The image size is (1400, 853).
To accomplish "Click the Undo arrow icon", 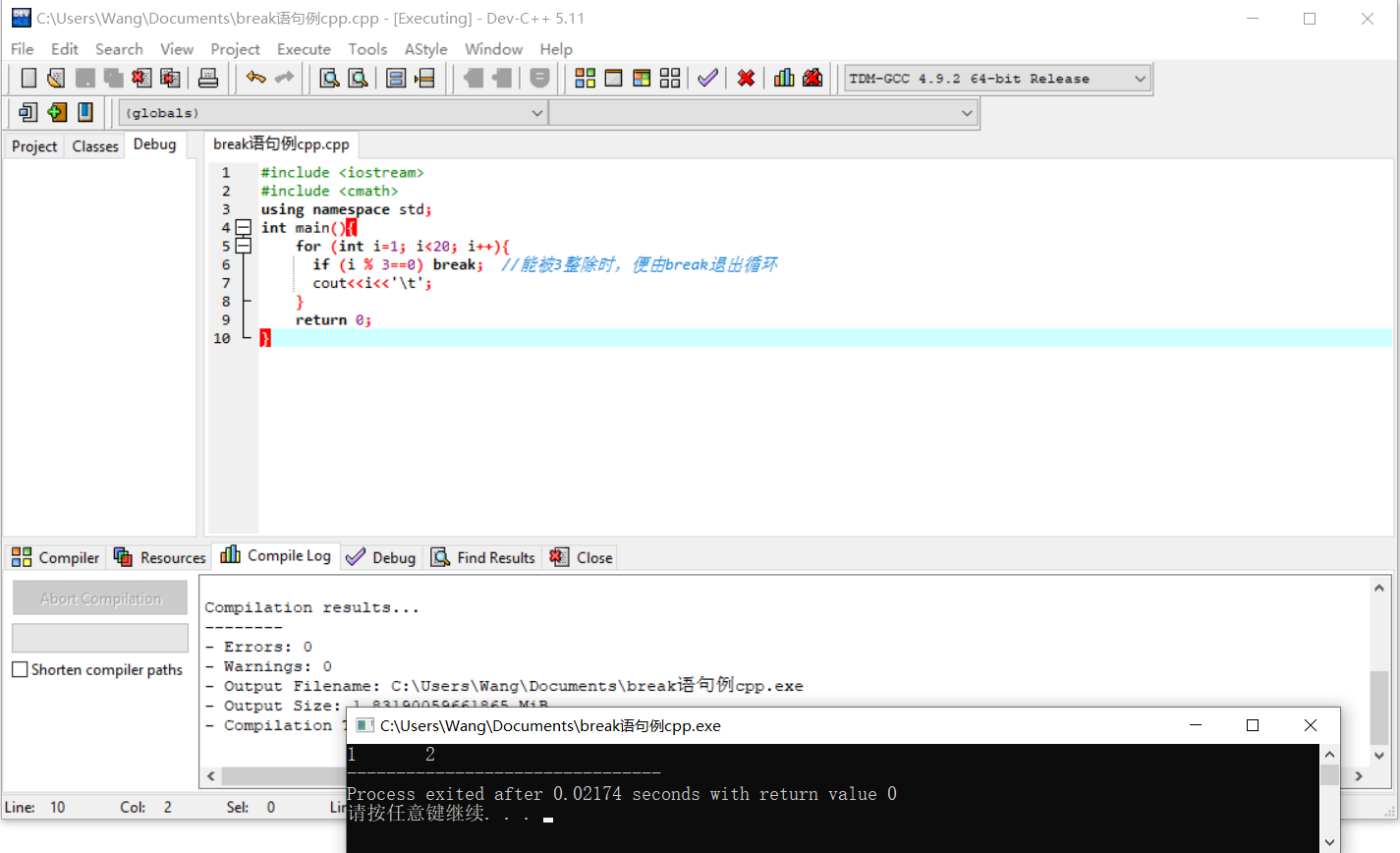I will 256,78.
